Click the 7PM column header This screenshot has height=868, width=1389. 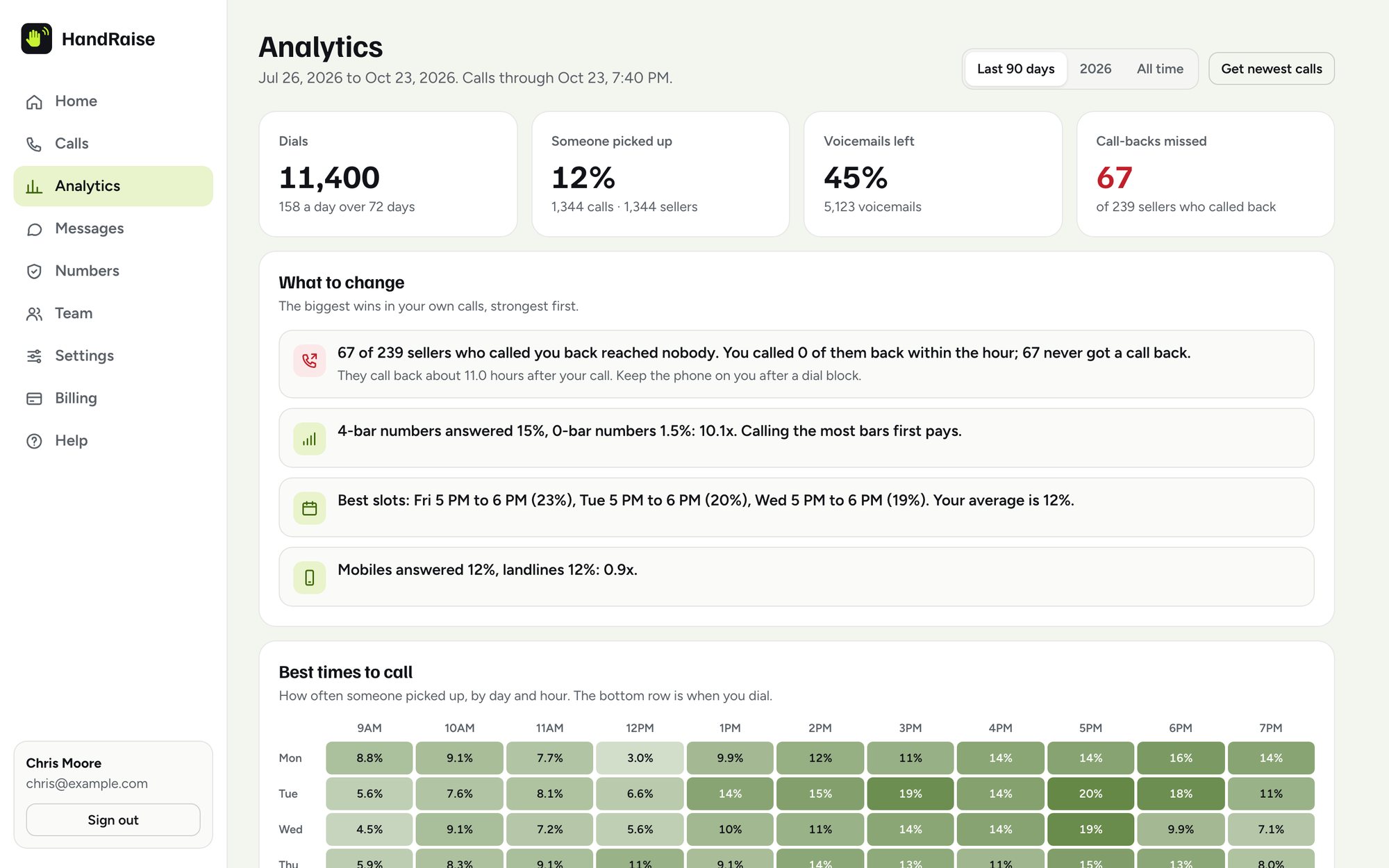point(1271,728)
